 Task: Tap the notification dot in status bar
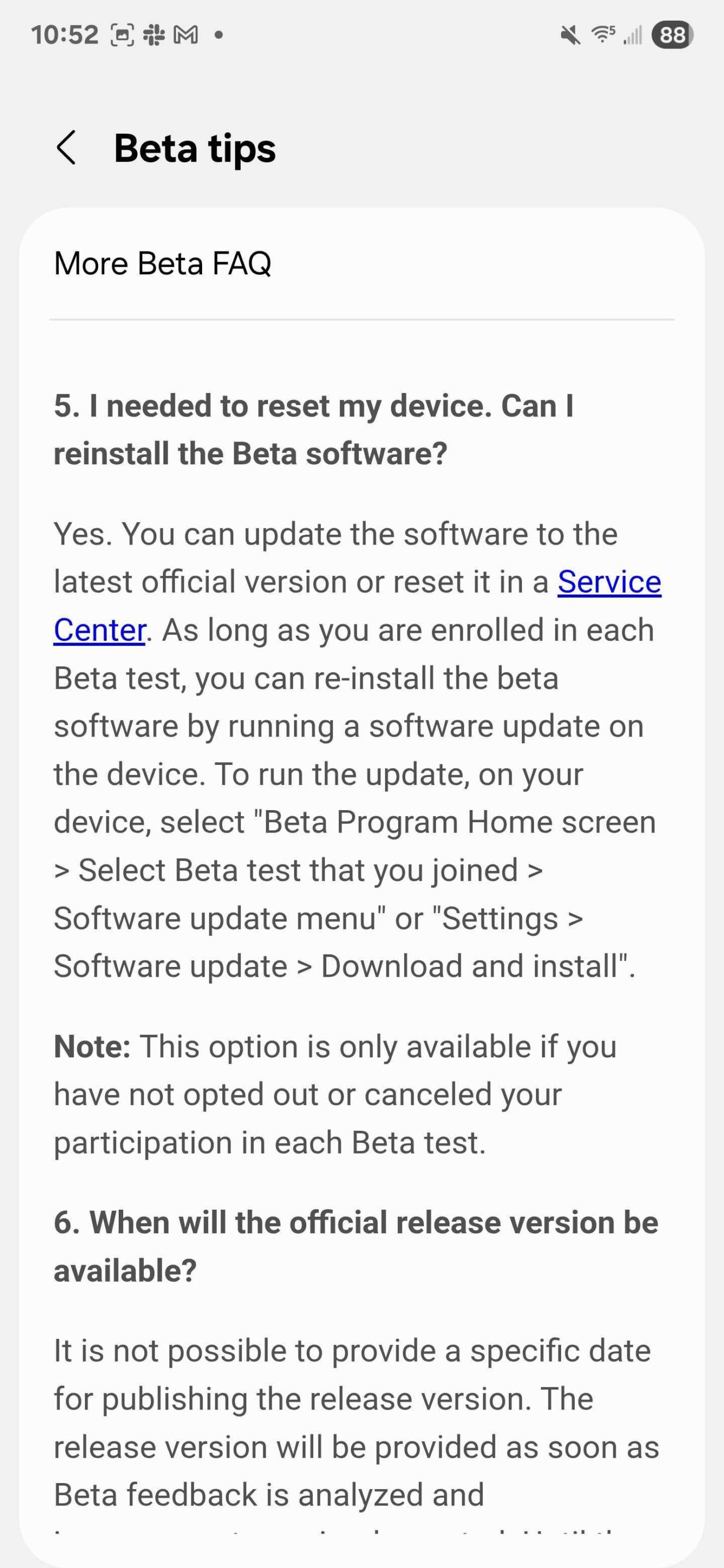(218, 35)
